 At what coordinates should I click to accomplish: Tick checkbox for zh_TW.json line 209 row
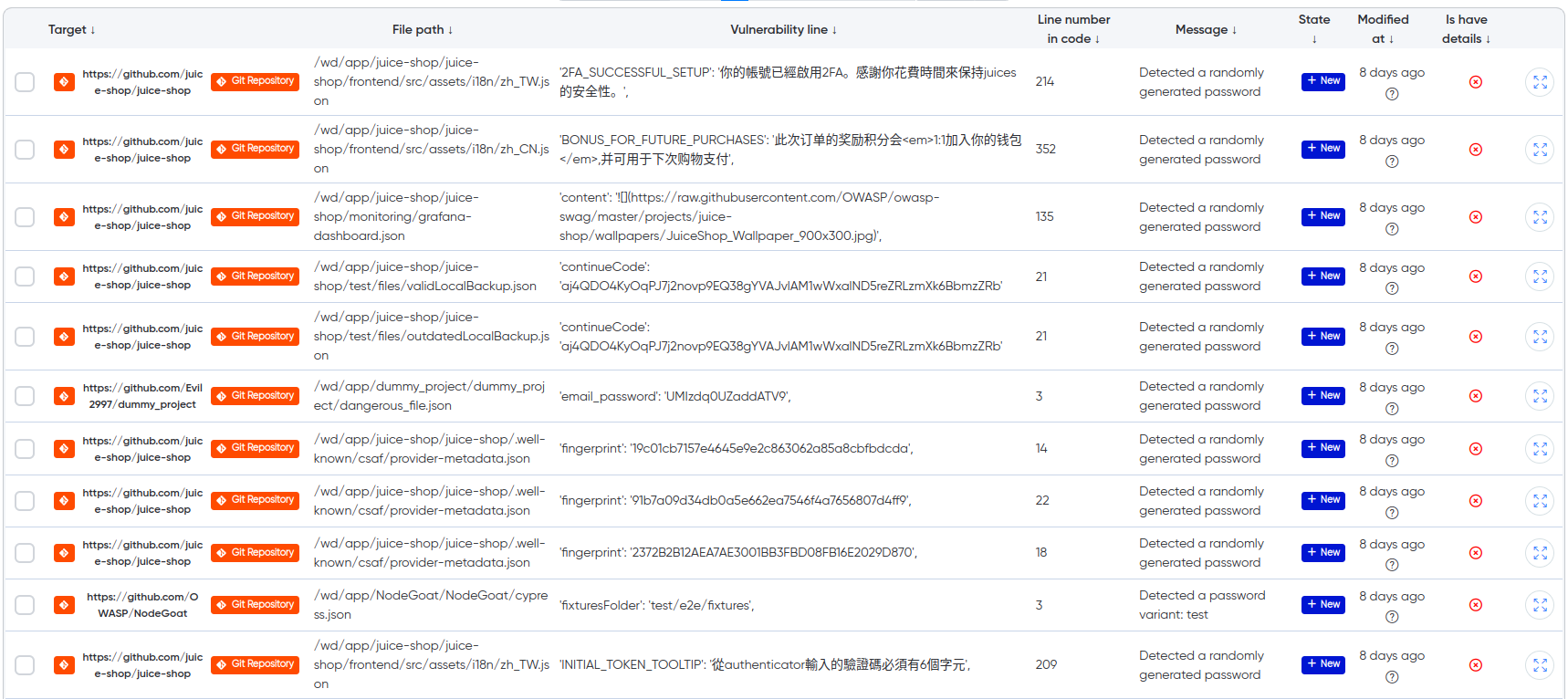click(x=25, y=665)
